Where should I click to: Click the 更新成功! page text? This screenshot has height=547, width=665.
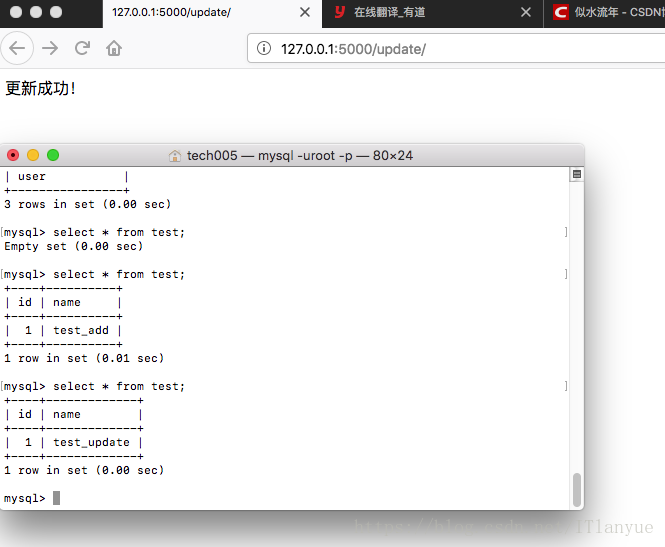tap(41, 88)
